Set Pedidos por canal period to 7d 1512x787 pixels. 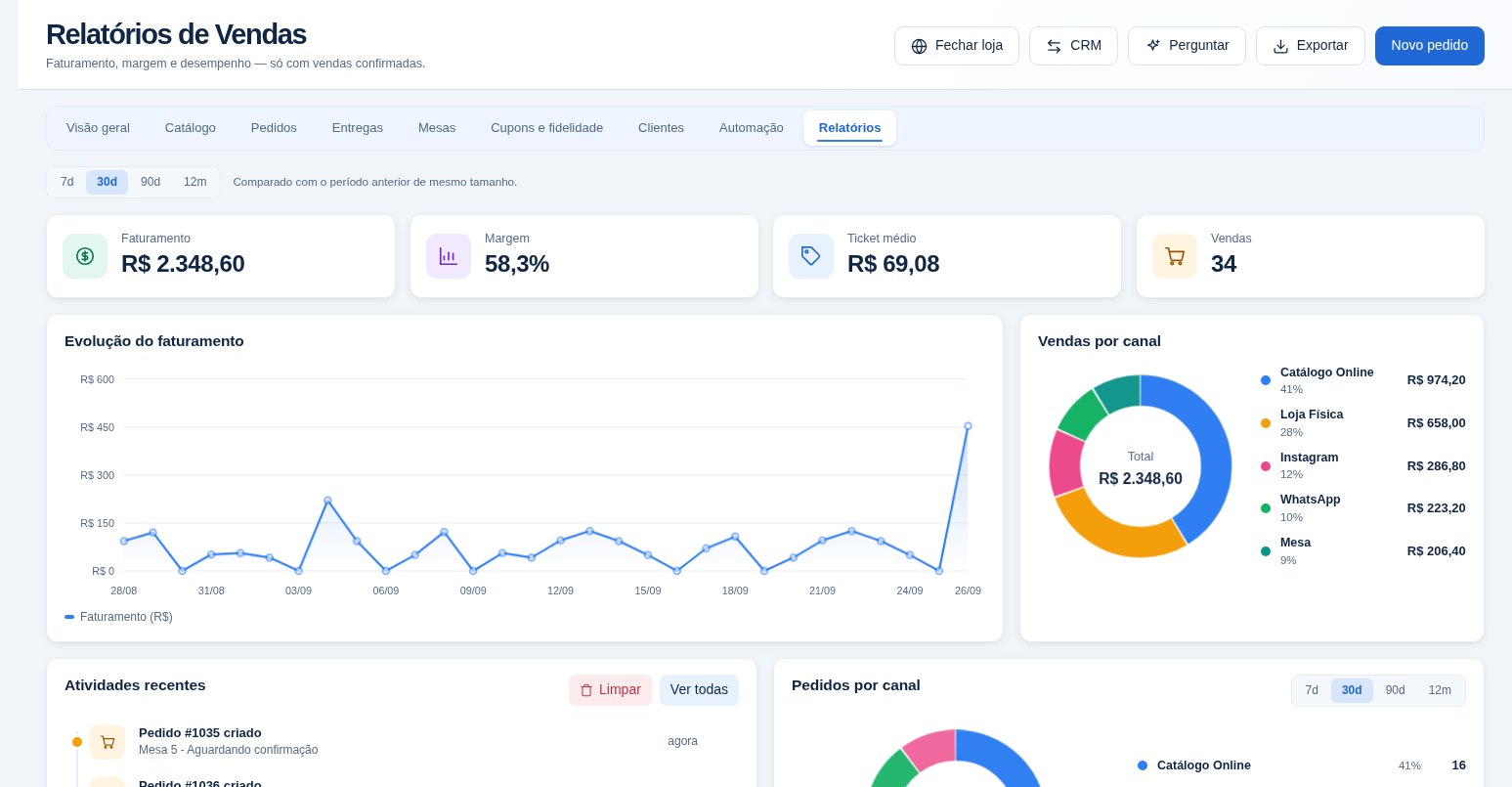tap(1312, 690)
